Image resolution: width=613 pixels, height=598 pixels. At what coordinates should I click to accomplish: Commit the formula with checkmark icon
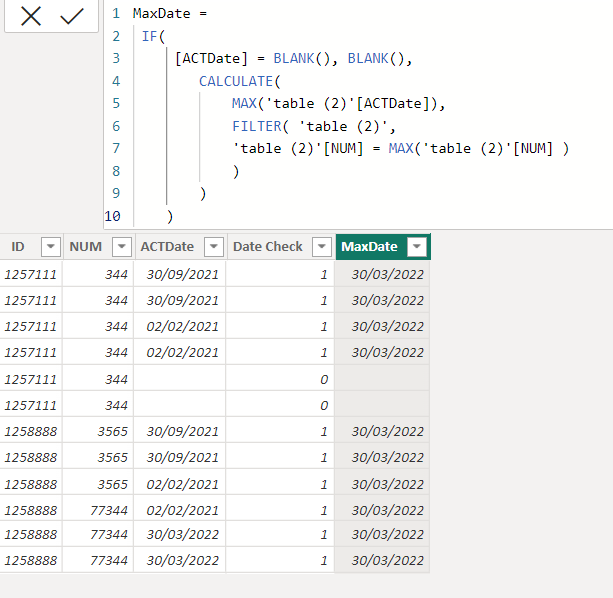[x=72, y=16]
